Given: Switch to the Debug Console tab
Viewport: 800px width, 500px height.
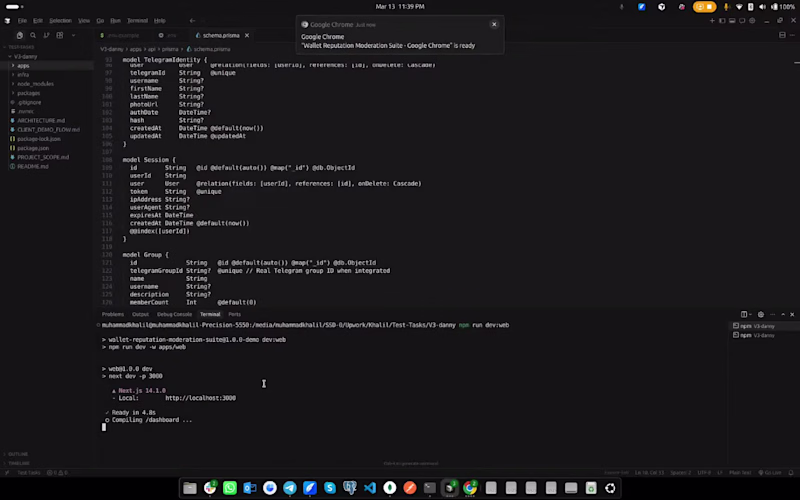Looking at the screenshot, I should click(x=174, y=314).
